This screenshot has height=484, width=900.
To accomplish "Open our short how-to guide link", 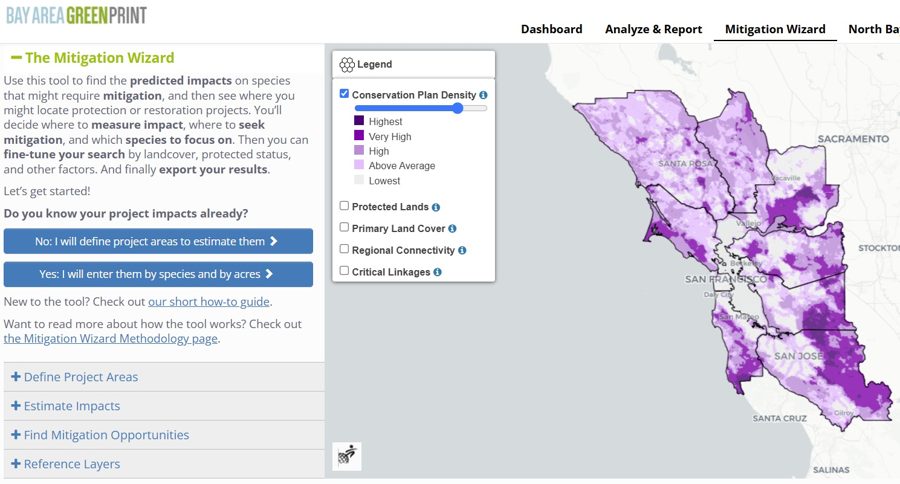I will 209,302.
